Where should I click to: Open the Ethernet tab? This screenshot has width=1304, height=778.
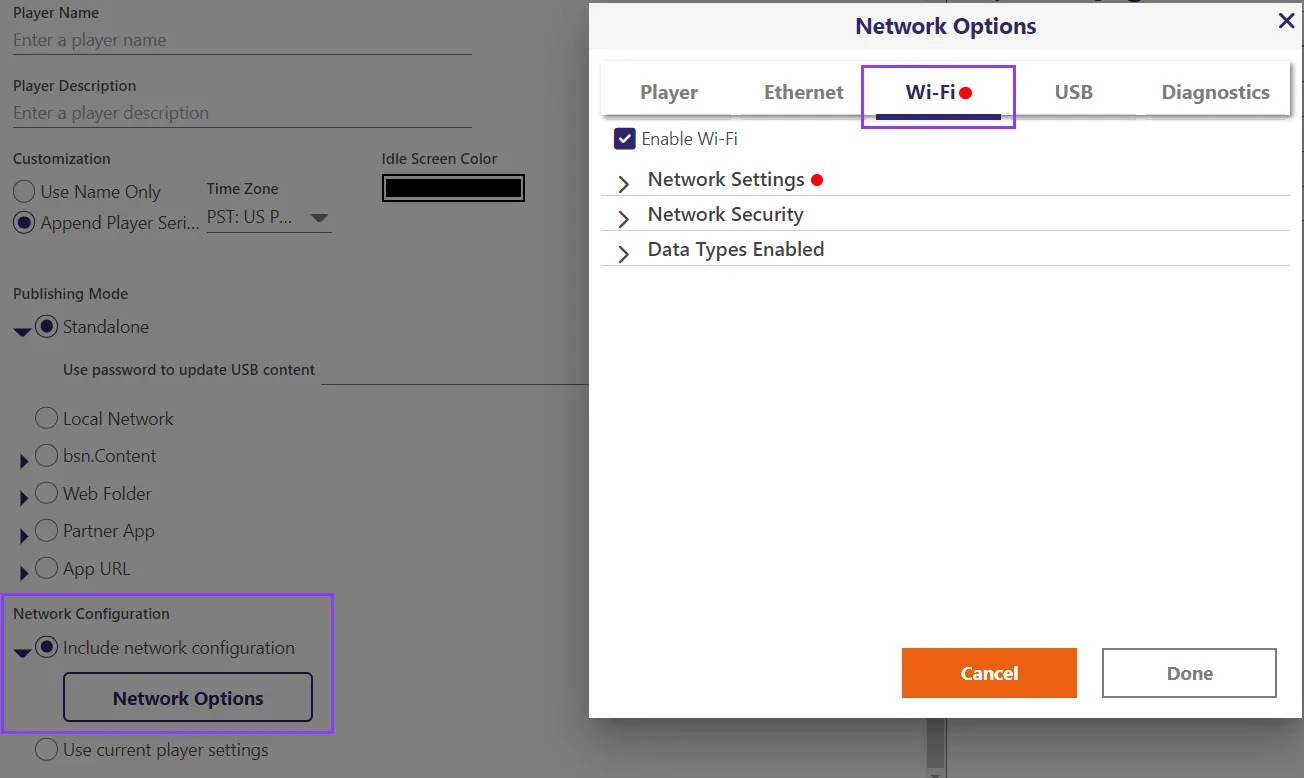(804, 92)
